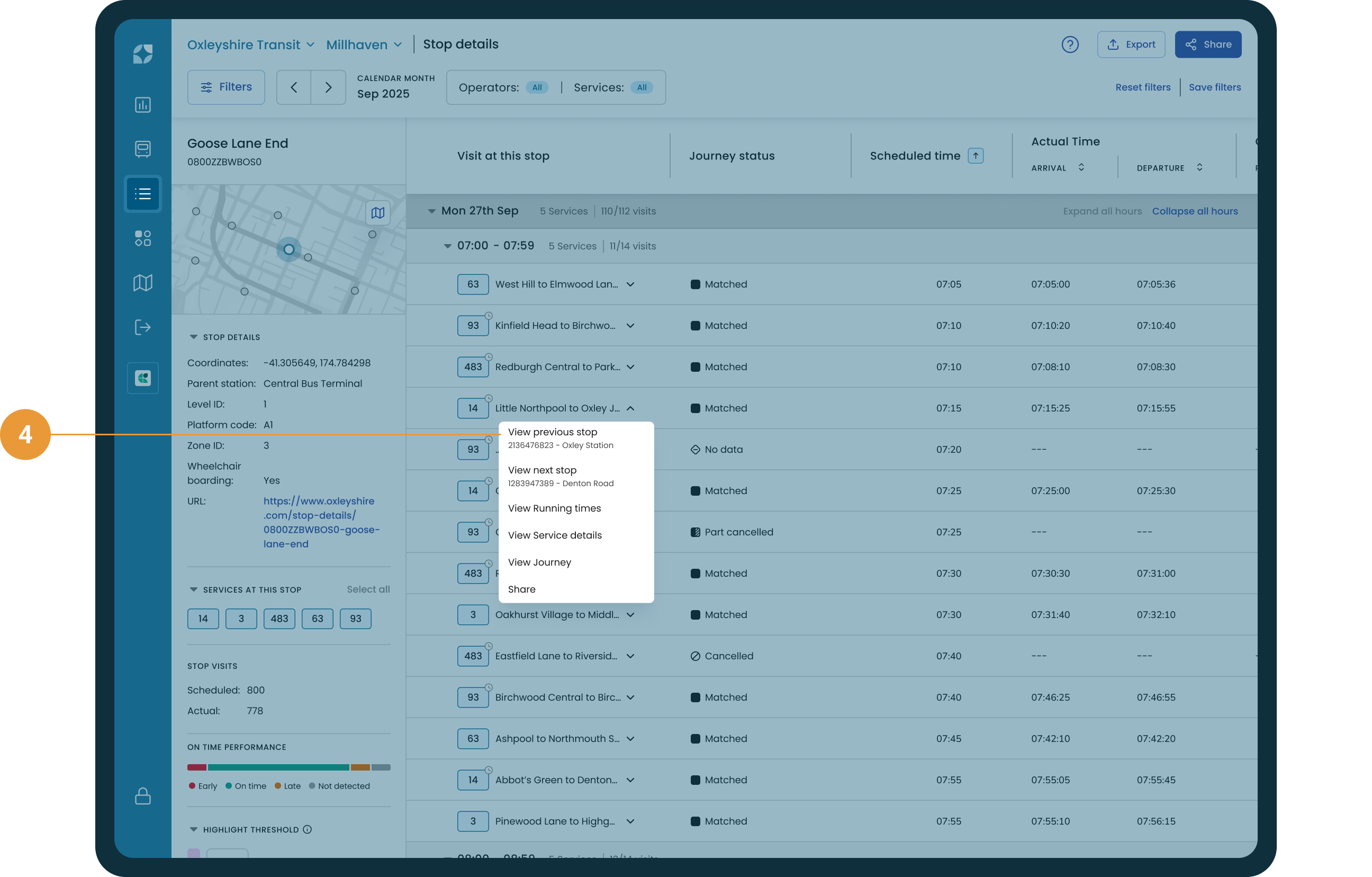
Task: Toggle Scheduled time sort arrow
Action: click(976, 156)
